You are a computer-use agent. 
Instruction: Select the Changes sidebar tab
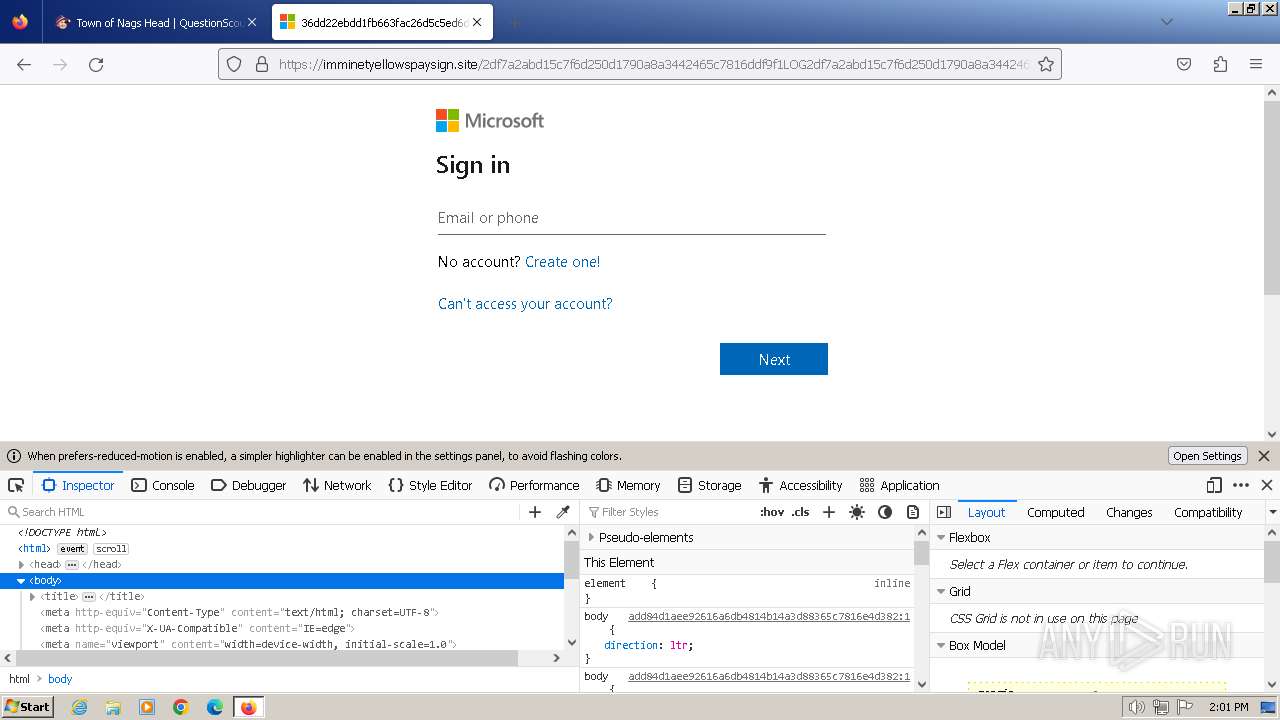coord(1129,512)
